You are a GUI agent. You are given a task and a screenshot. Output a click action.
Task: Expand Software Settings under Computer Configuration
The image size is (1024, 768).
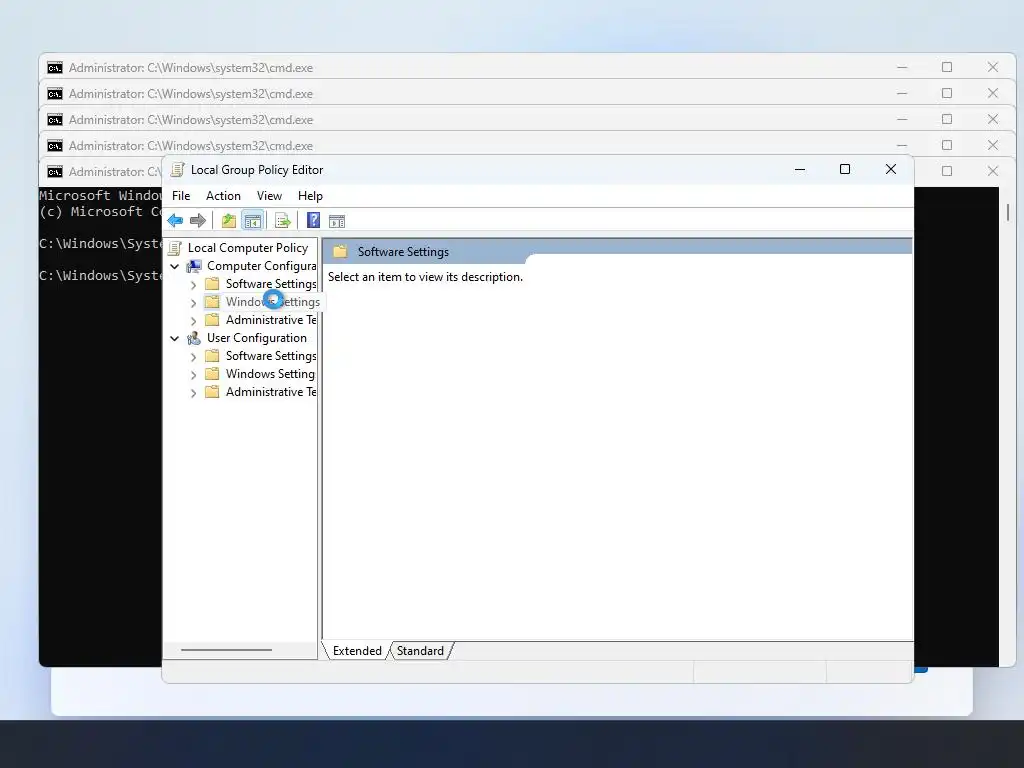pos(193,285)
